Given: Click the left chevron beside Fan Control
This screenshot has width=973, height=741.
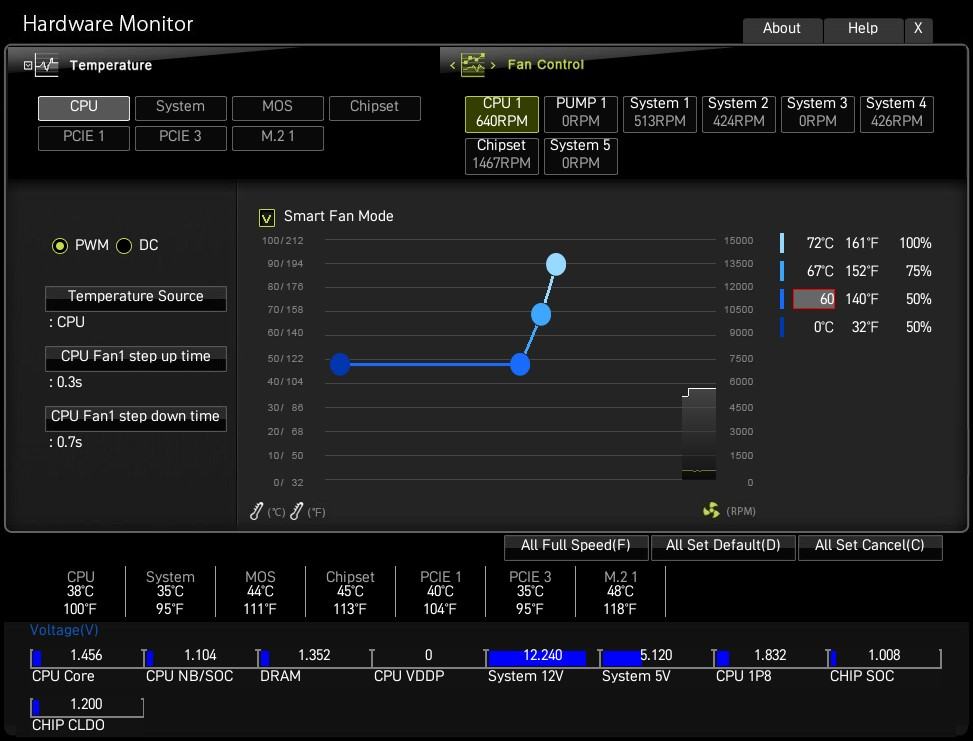Looking at the screenshot, I should point(452,65).
